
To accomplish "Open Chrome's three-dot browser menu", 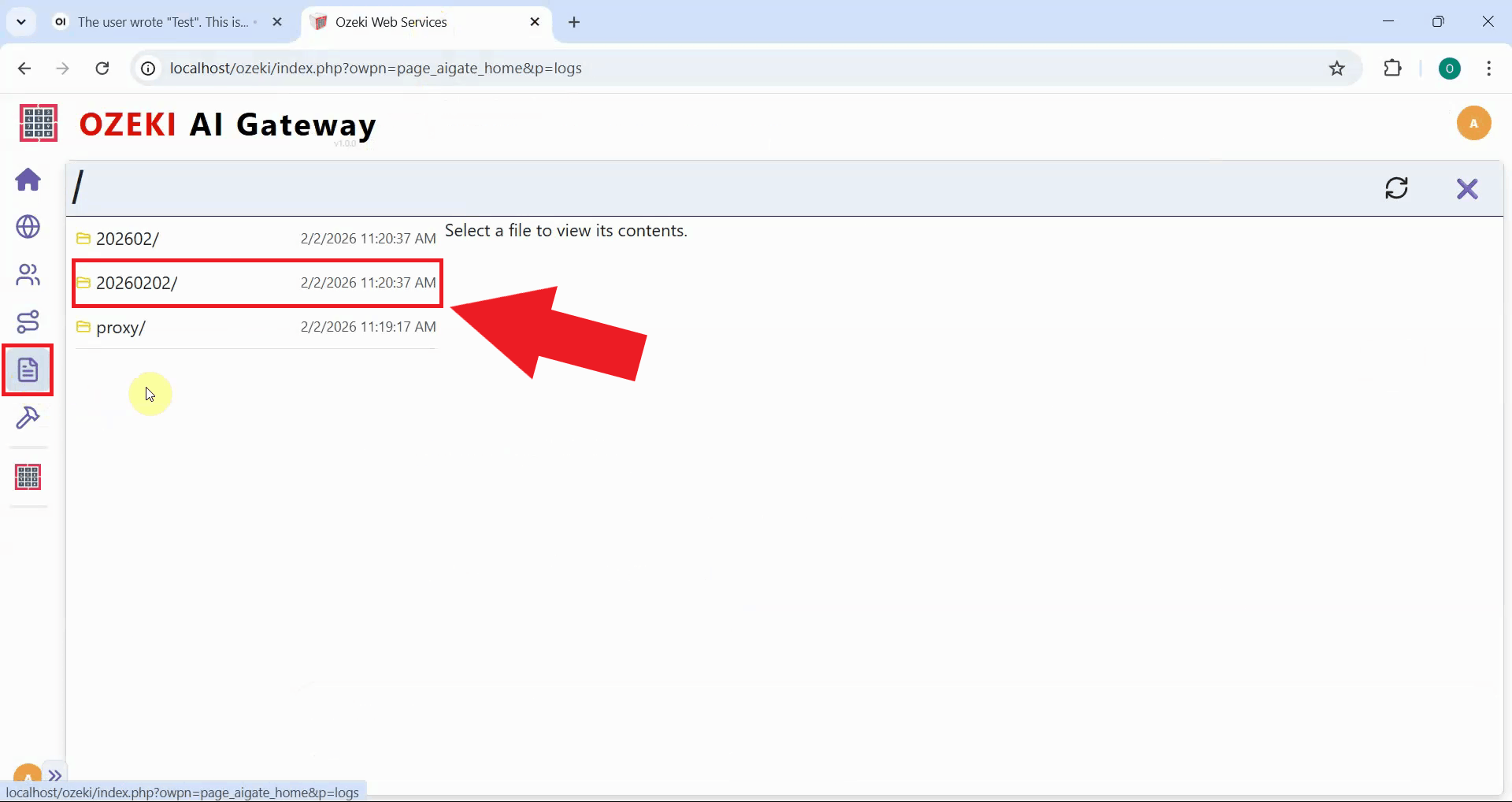I will pyautogui.click(x=1488, y=69).
